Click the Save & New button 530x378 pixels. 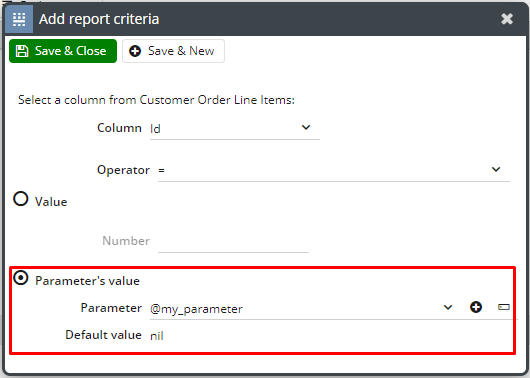click(173, 51)
